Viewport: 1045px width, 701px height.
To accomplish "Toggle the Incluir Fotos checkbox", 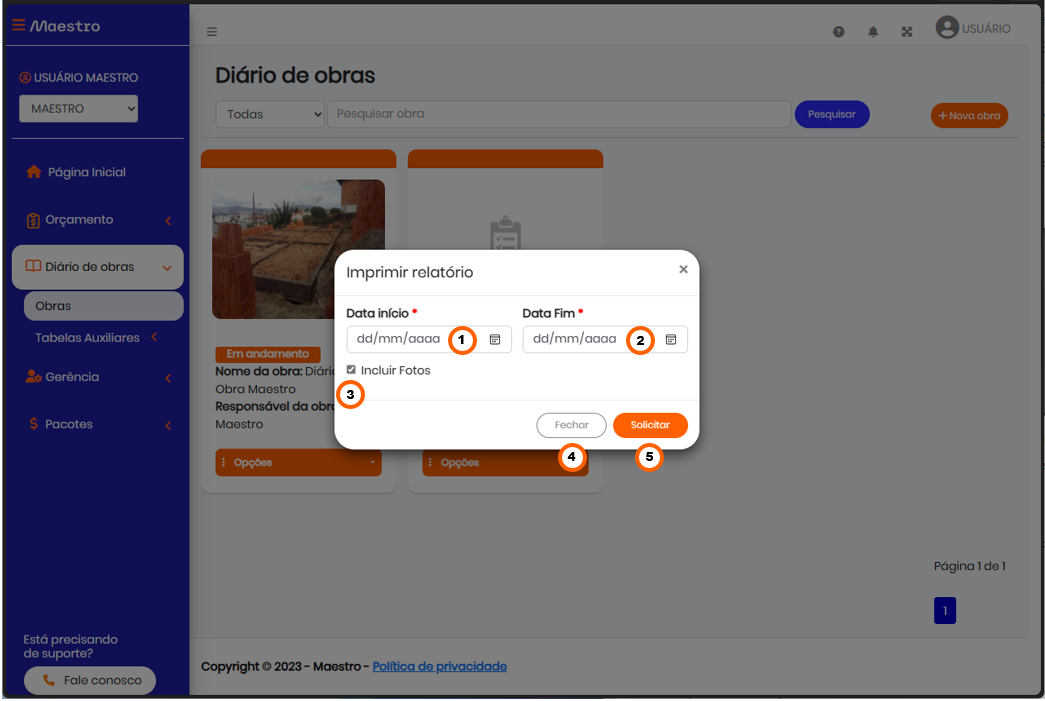I will (351, 369).
